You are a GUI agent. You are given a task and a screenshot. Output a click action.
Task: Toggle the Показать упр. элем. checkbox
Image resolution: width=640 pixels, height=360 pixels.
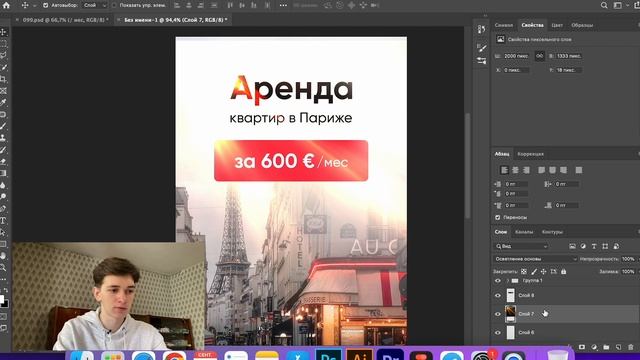[x=114, y=5]
